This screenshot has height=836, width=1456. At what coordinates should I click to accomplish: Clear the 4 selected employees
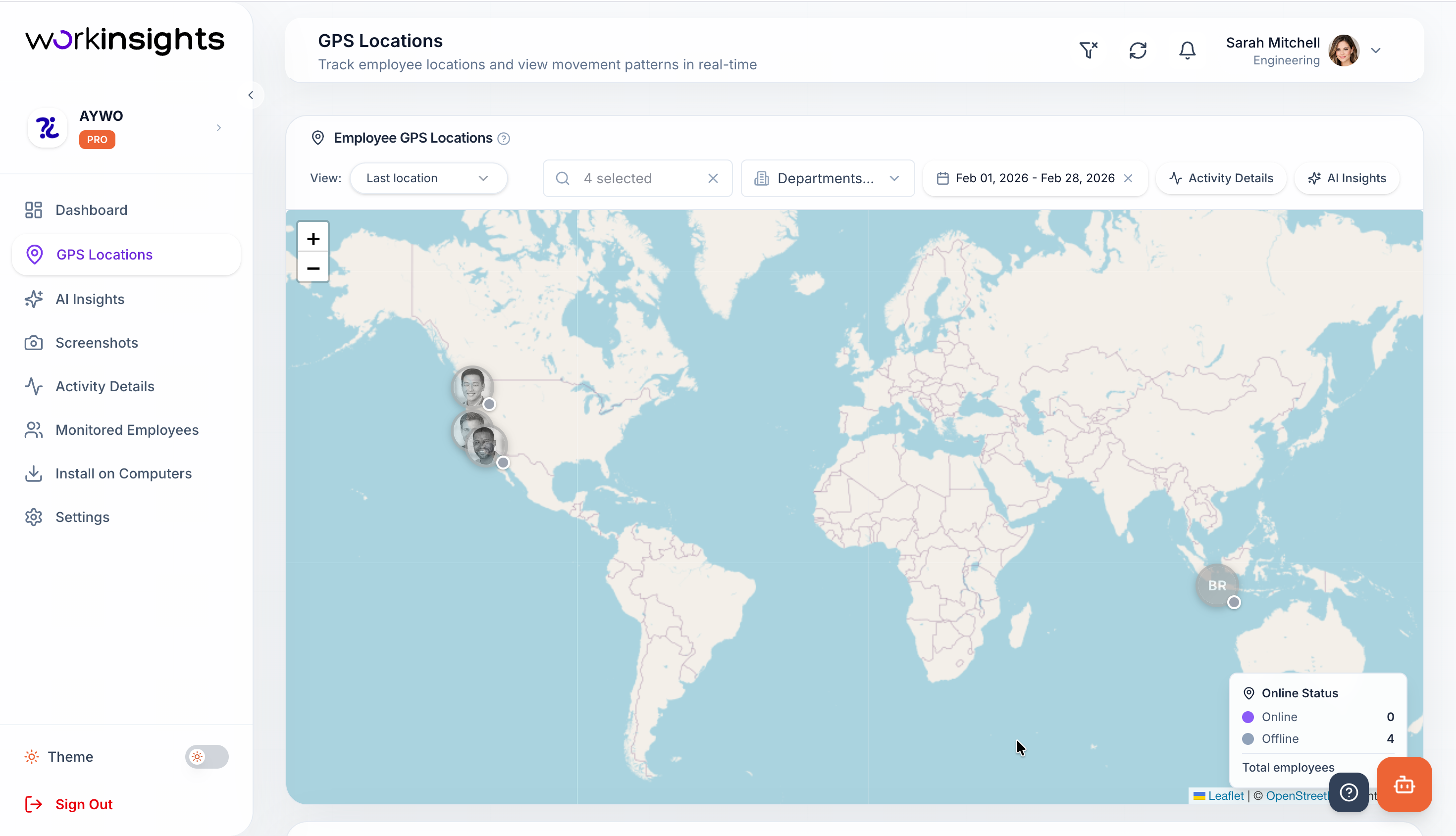(x=713, y=179)
